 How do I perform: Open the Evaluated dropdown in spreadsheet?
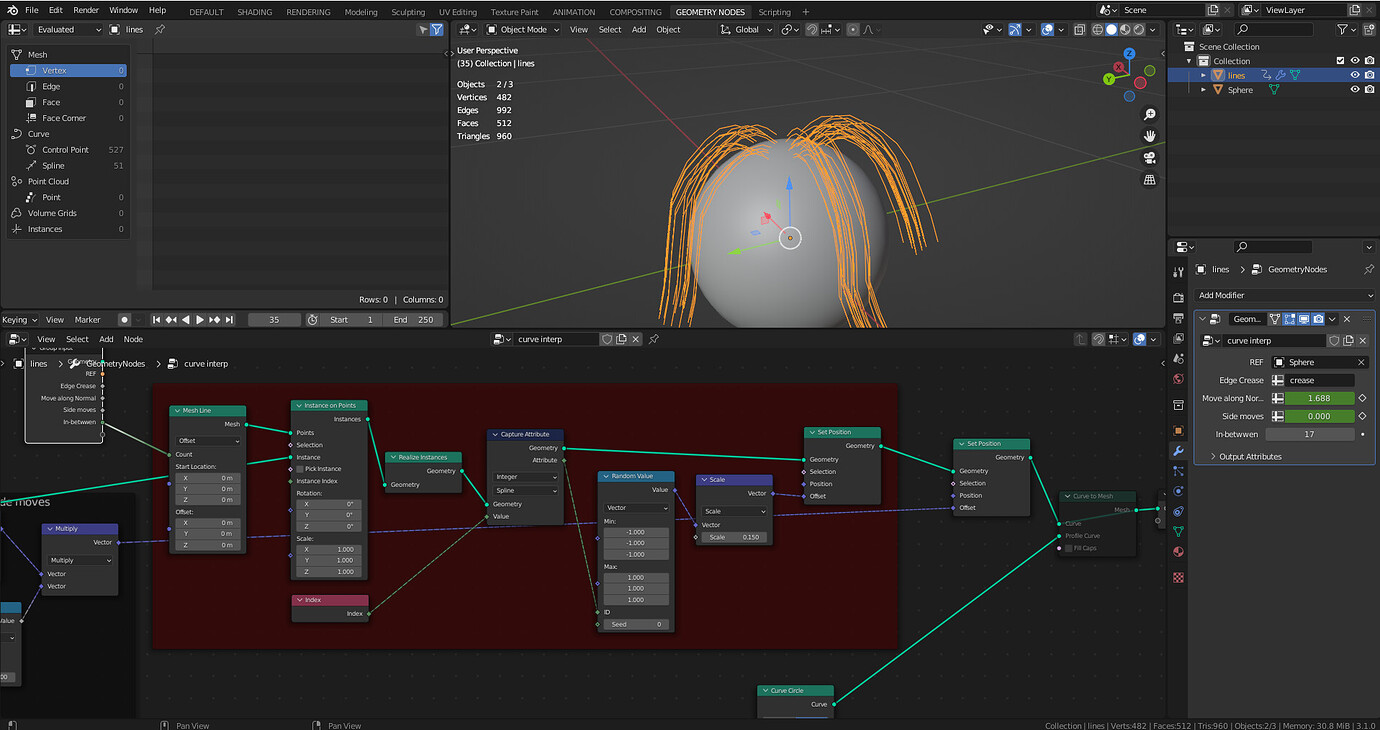point(69,30)
